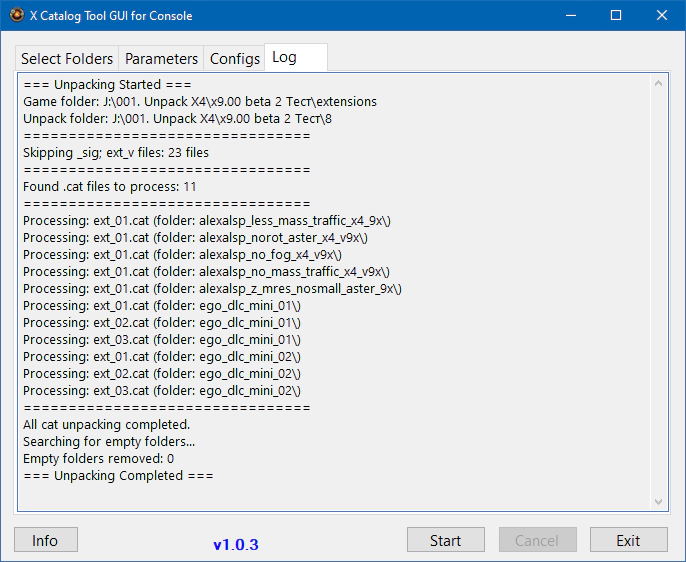Screen dimensions: 686x562
Task: Maximize the X Catalog Tool window
Action: click(x=616, y=16)
